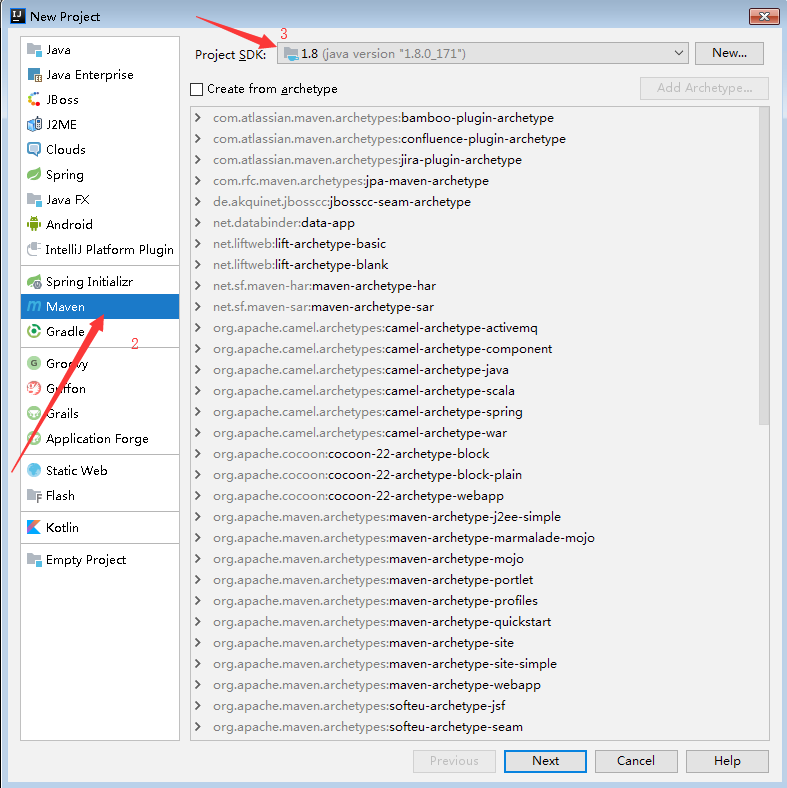This screenshot has height=788, width=787.
Task: Expand bamboo-plugin-archetype entry
Action: pyautogui.click(x=198, y=118)
